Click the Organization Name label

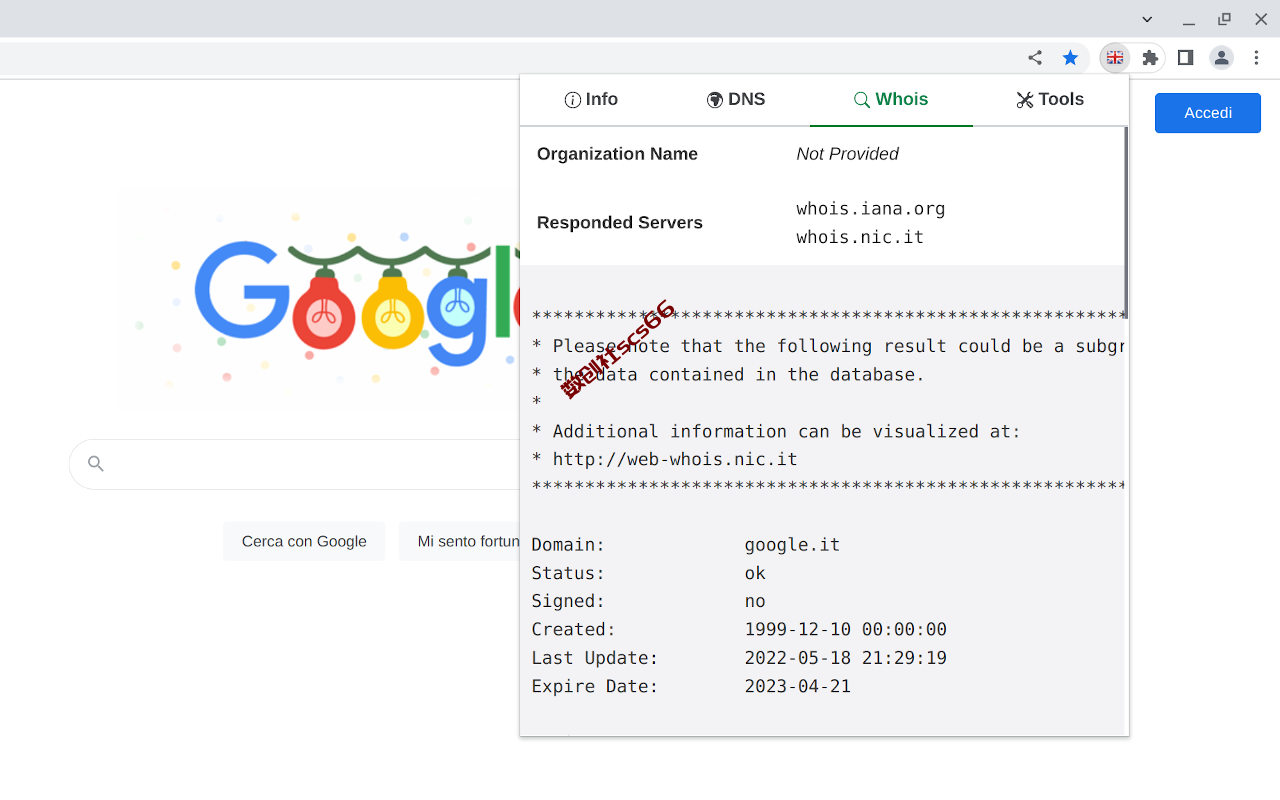(617, 154)
